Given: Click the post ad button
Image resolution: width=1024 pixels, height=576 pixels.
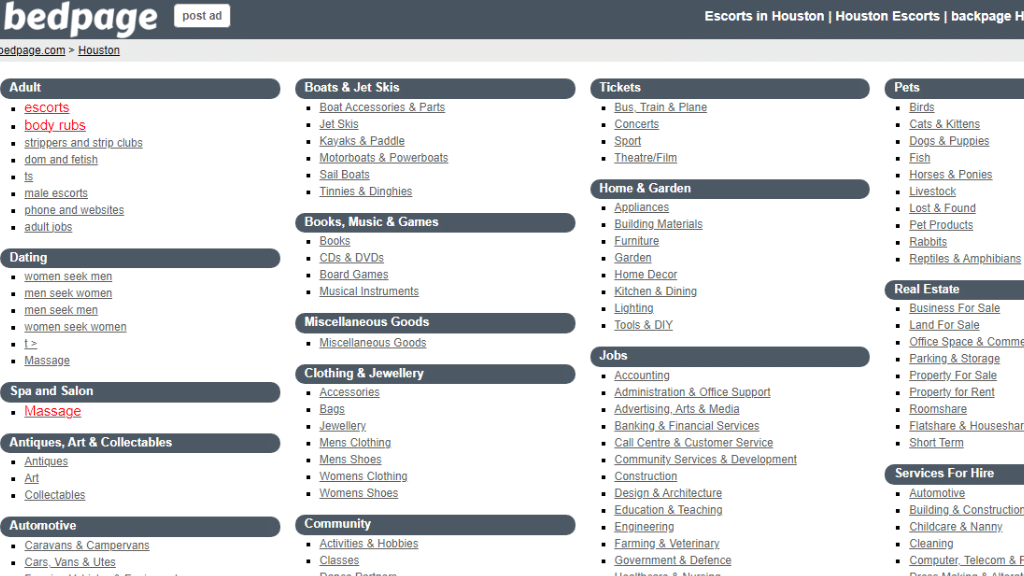Looking at the screenshot, I should 202,16.
